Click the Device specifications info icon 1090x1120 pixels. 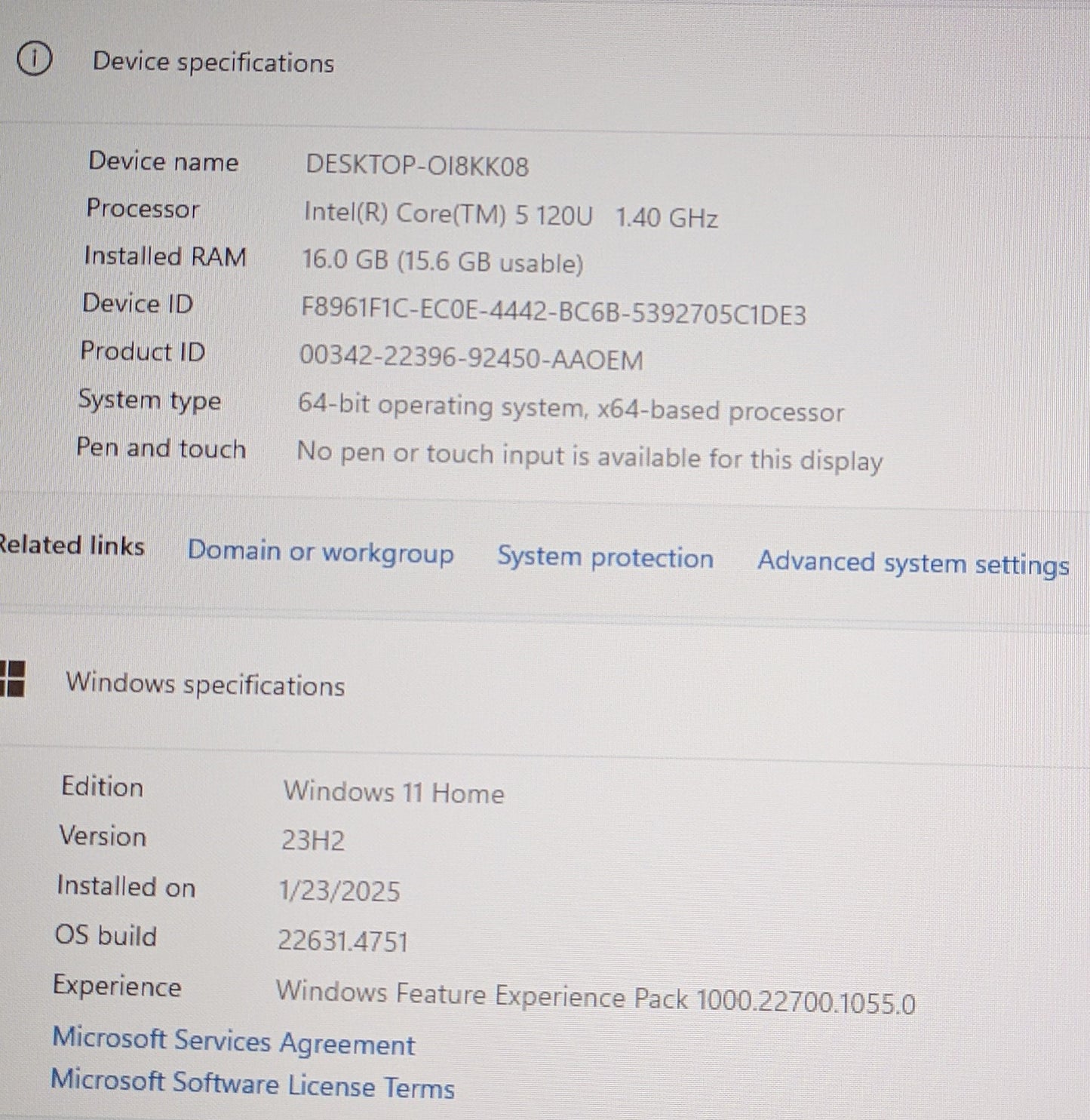[34, 60]
